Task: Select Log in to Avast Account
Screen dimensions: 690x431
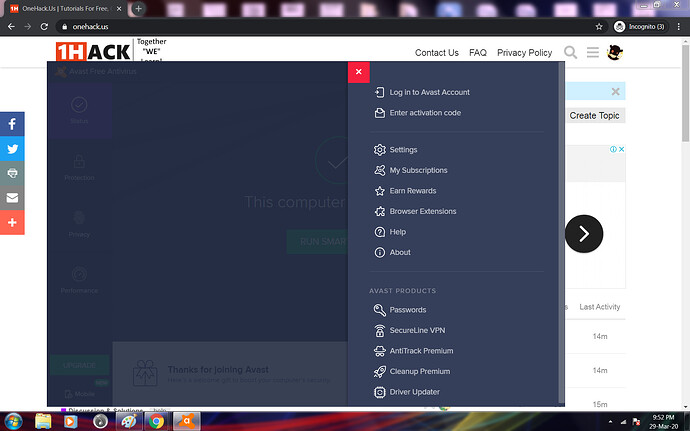Action: point(429,92)
